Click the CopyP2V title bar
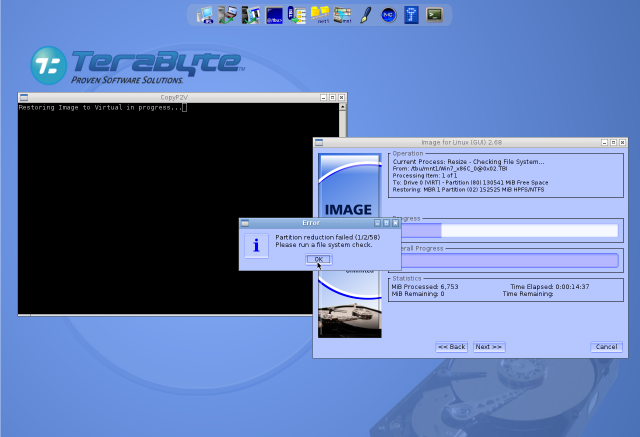The image size is (640, 437). click(174, 98)
